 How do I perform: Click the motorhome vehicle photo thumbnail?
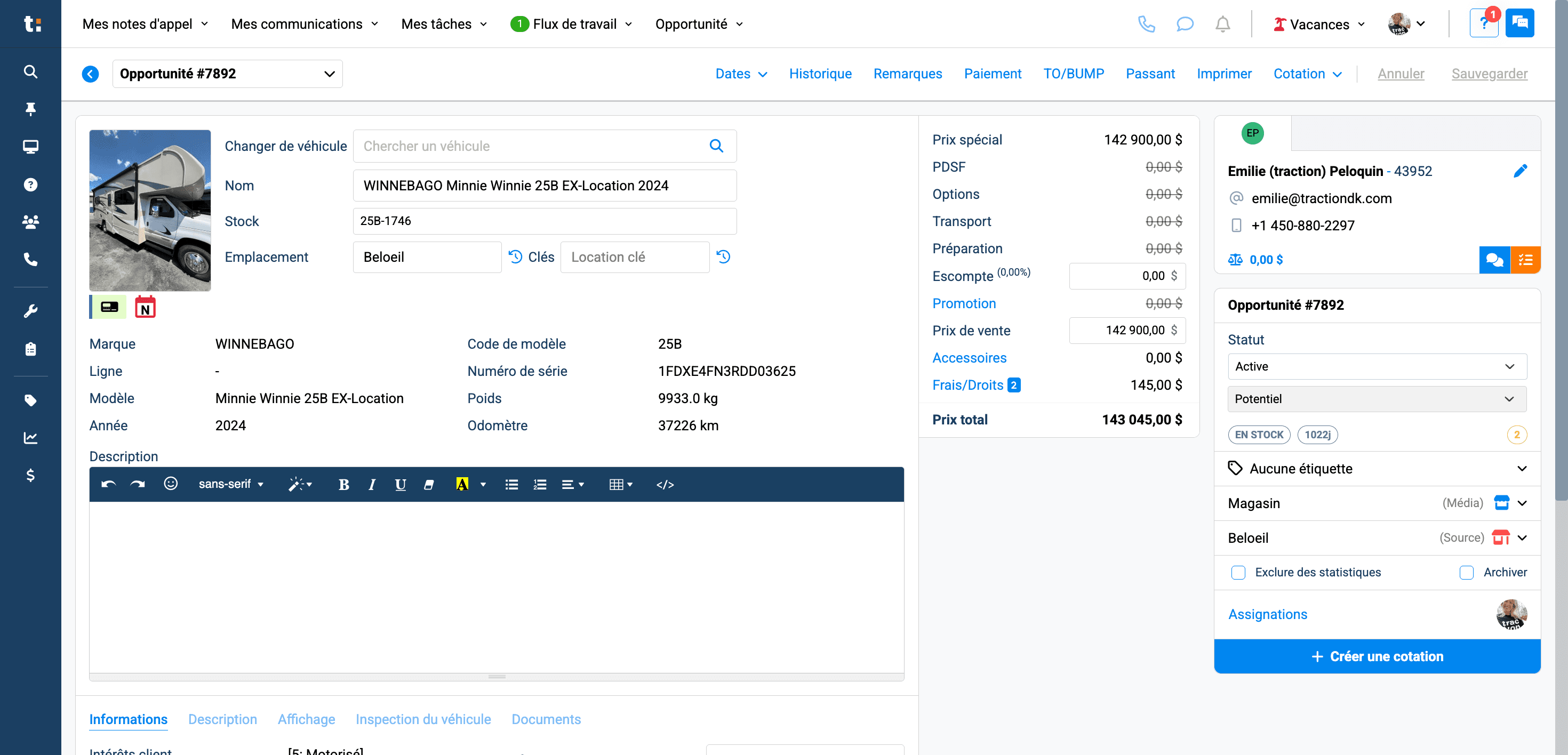[150, 211]
